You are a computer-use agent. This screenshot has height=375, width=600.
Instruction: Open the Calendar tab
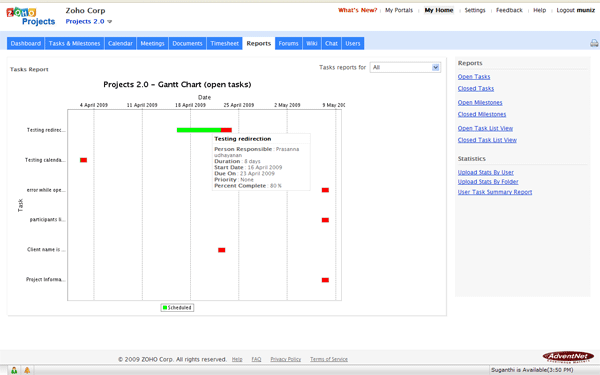click(120, 43)
